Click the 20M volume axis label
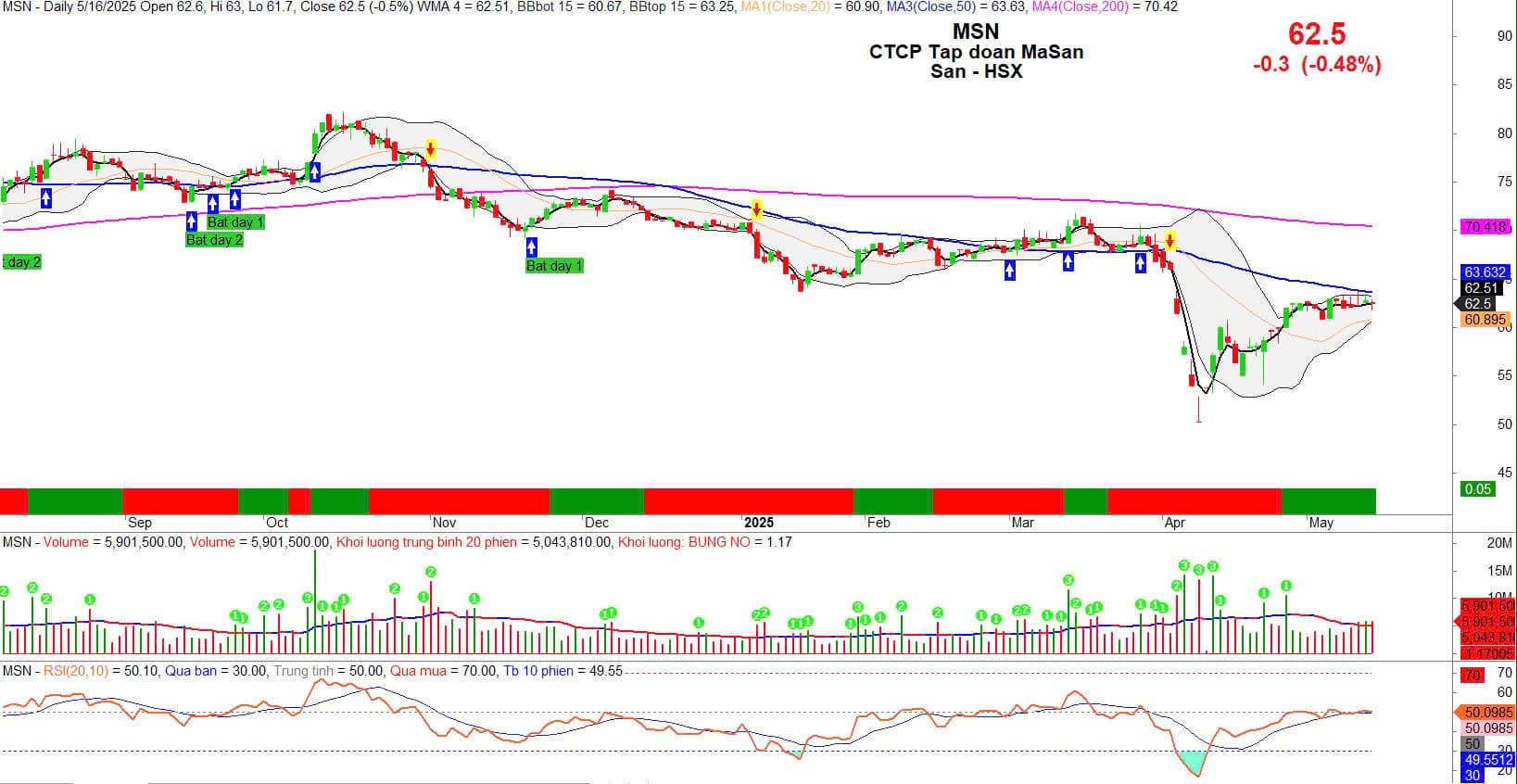Screen dimensions: 1517x784 click(1499, 543)
